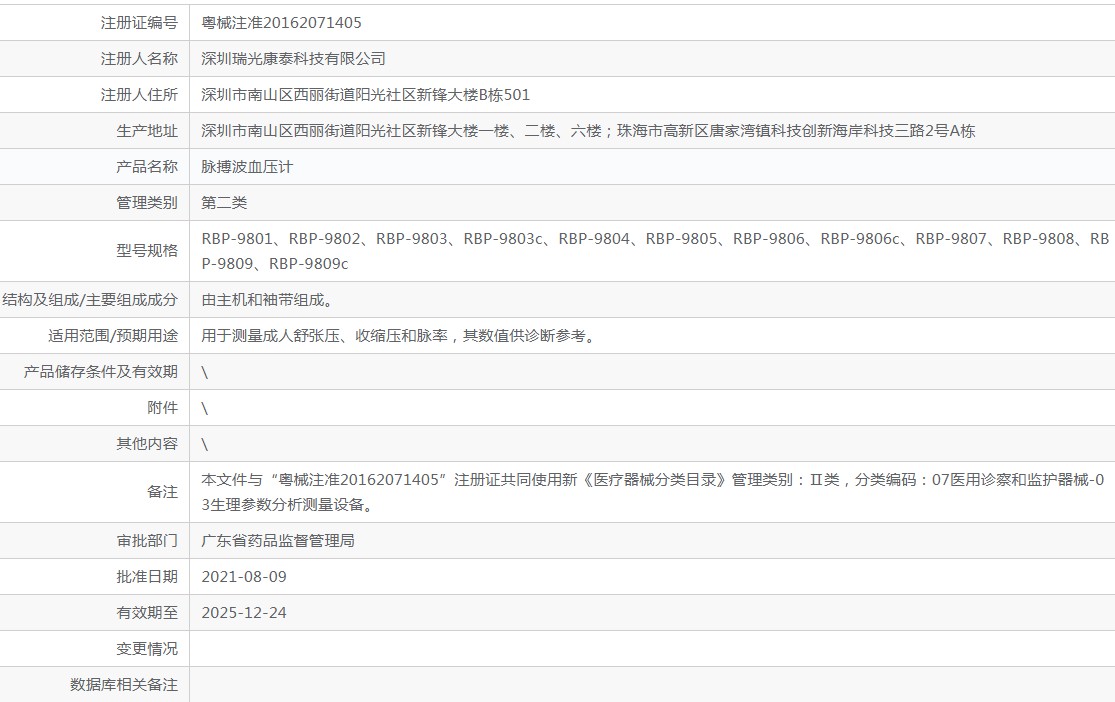Click the 有效期至 label
The image size is (1115, 702).
click(x=147, y=613)
